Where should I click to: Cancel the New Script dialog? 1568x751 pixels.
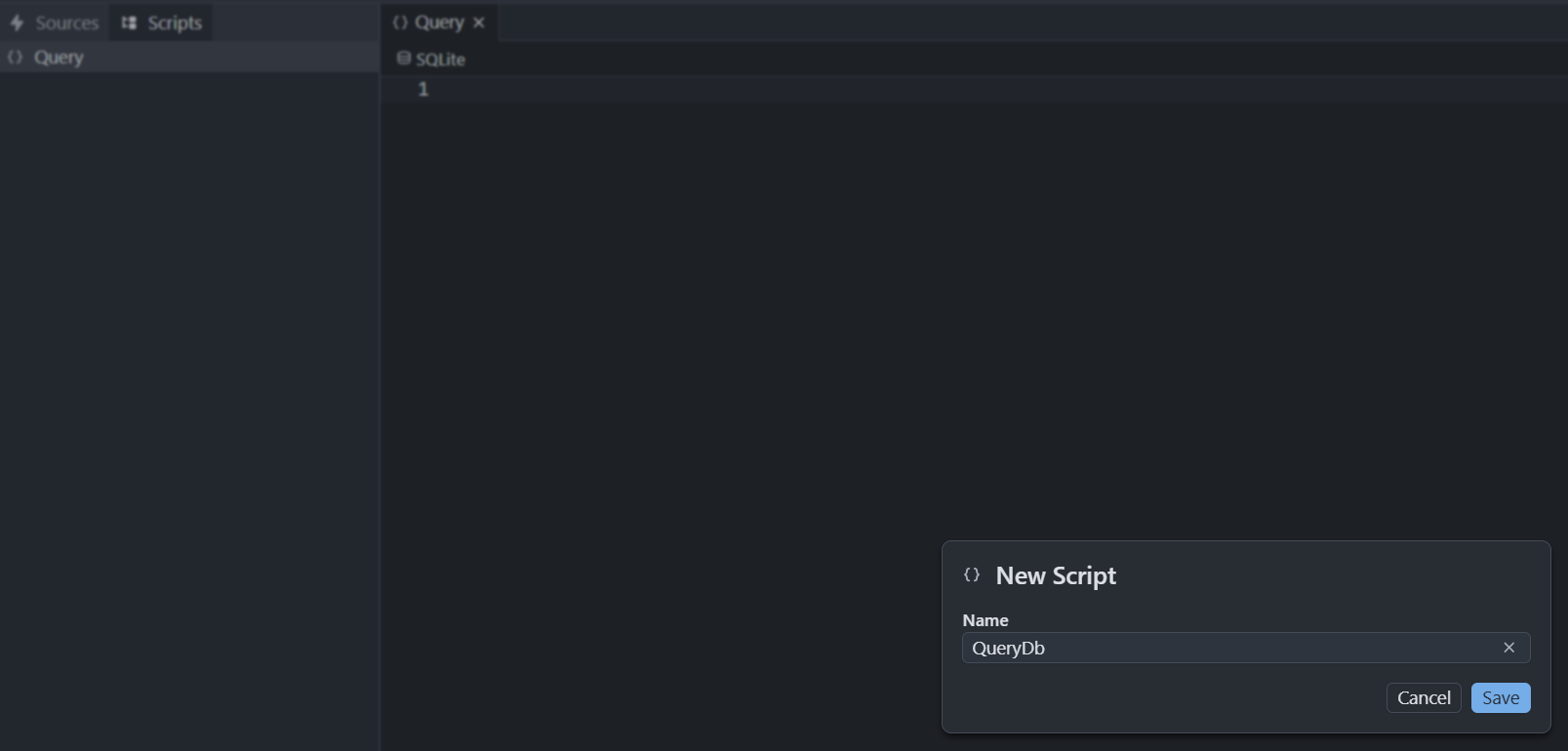(1424, 697)
